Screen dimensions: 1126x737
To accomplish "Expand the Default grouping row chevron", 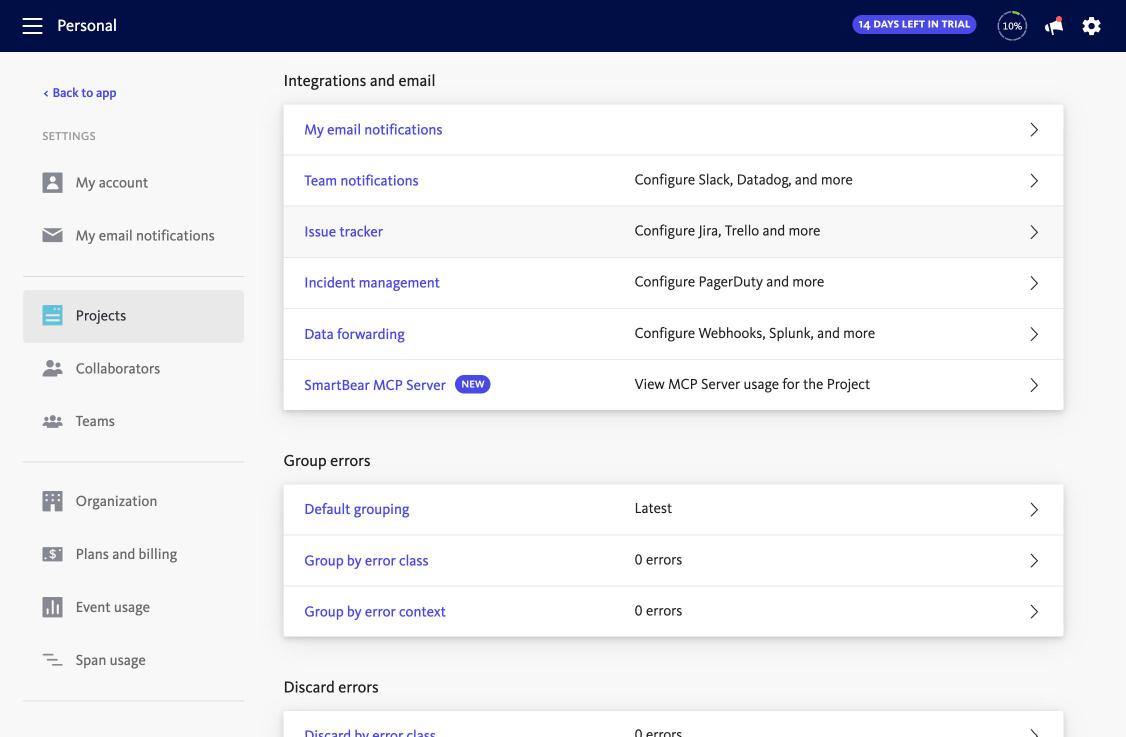I will click(1034, 509).
